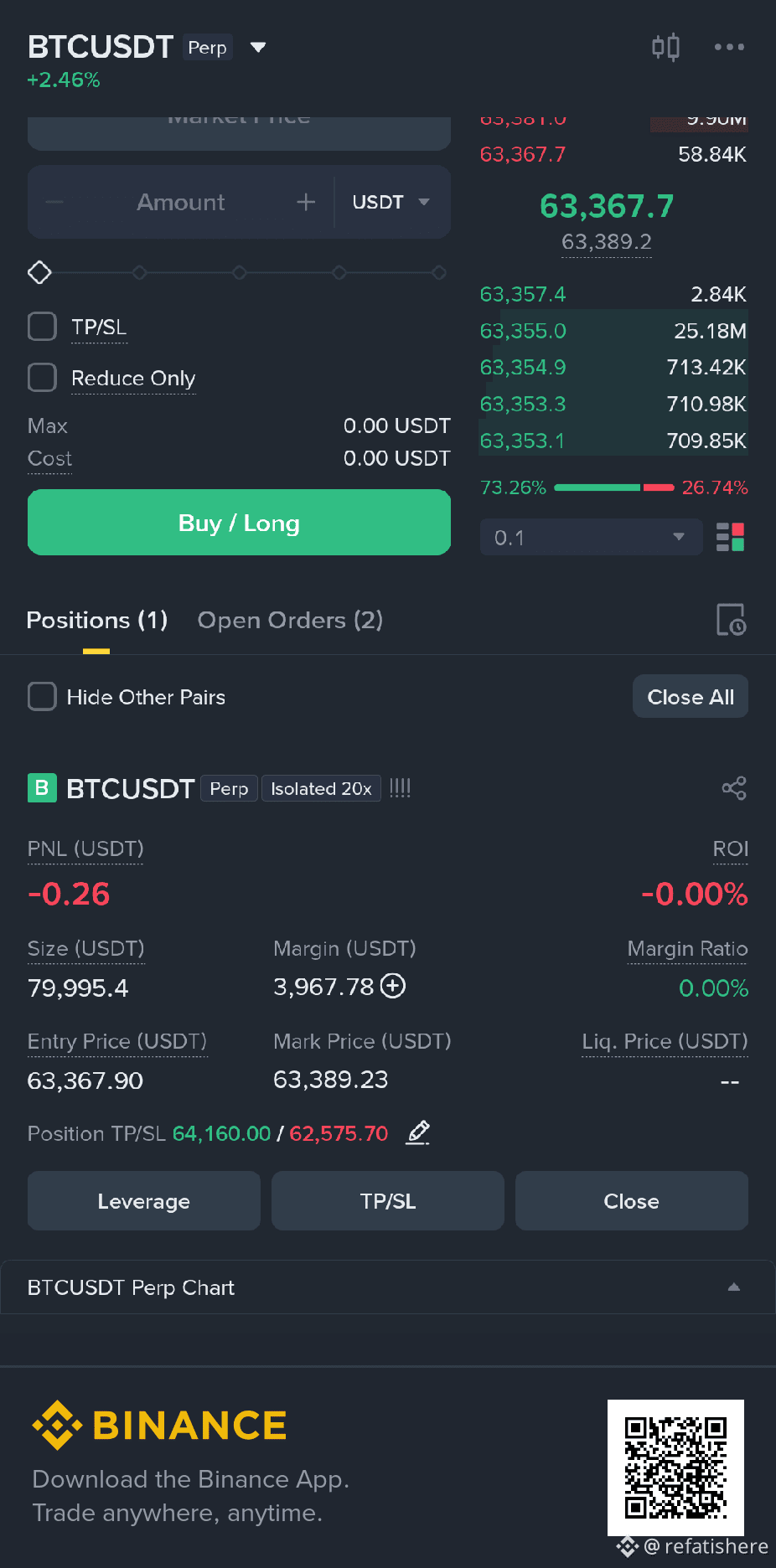The width and height of the screenshot is (776, 1568).
Task: Click the order history icon beside Open Orders
Action: coord(731,620)
